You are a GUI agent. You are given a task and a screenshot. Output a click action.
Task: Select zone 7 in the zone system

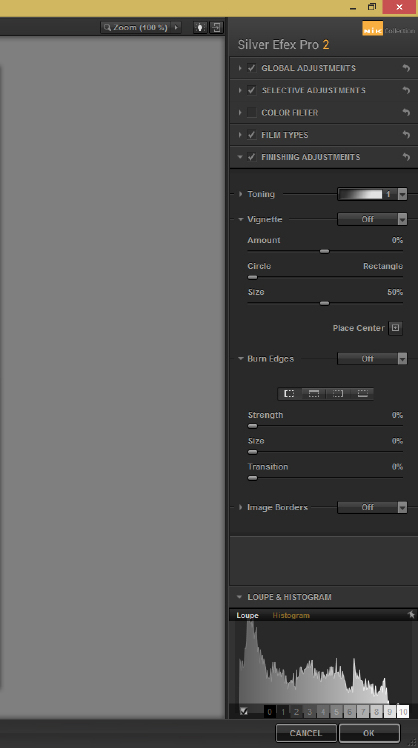[x=363, y=712]
